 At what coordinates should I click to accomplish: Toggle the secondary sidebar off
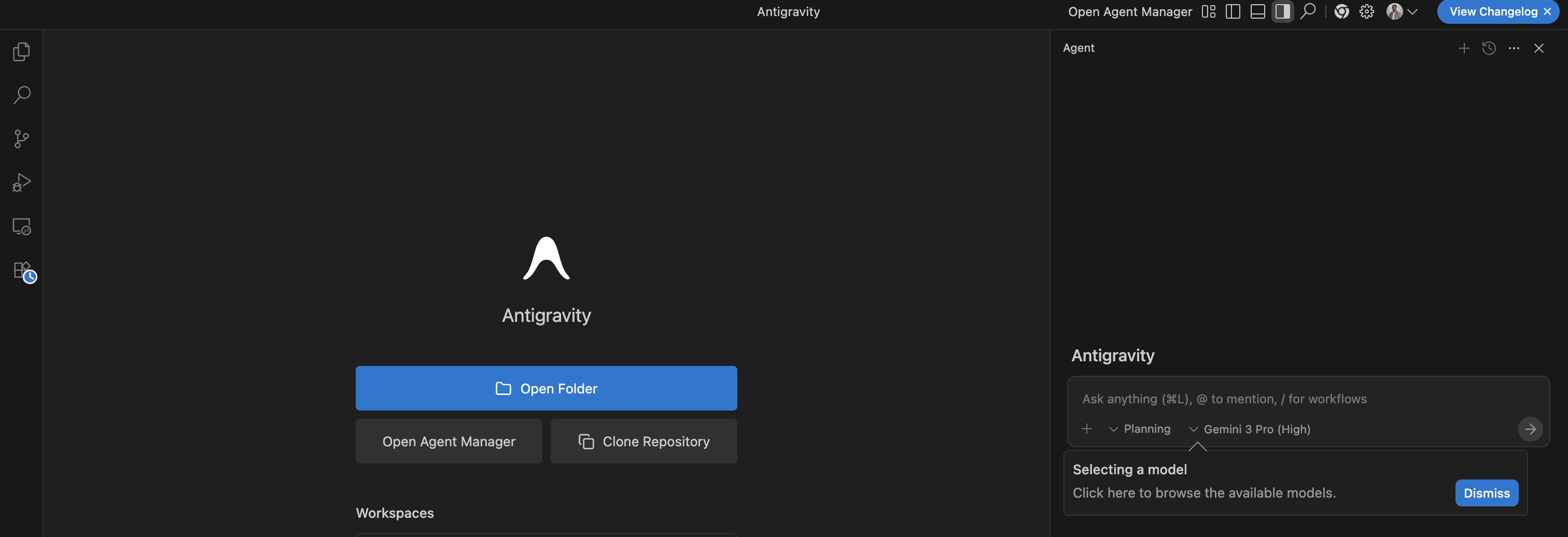pos(1282,11)
